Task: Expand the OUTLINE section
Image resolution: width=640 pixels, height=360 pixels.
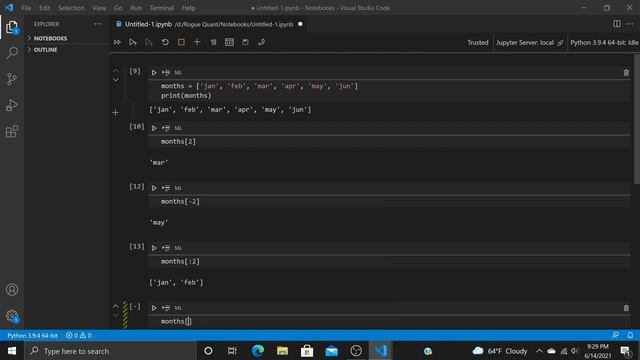Action: [x=45, y=50]
